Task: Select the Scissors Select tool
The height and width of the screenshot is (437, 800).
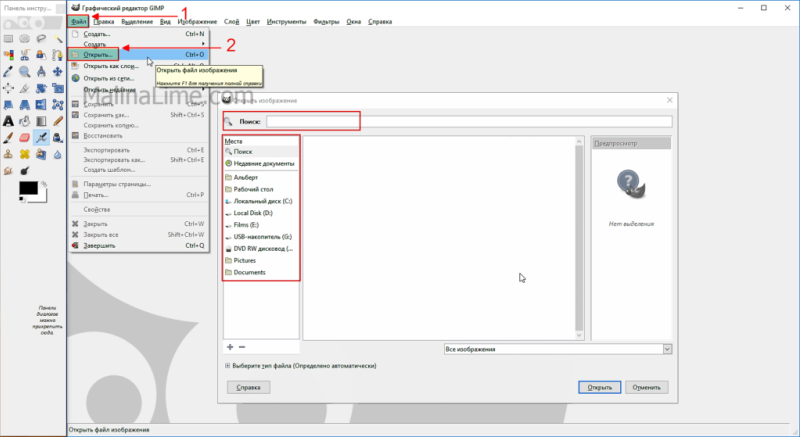Action: click(x=24, y=55)
